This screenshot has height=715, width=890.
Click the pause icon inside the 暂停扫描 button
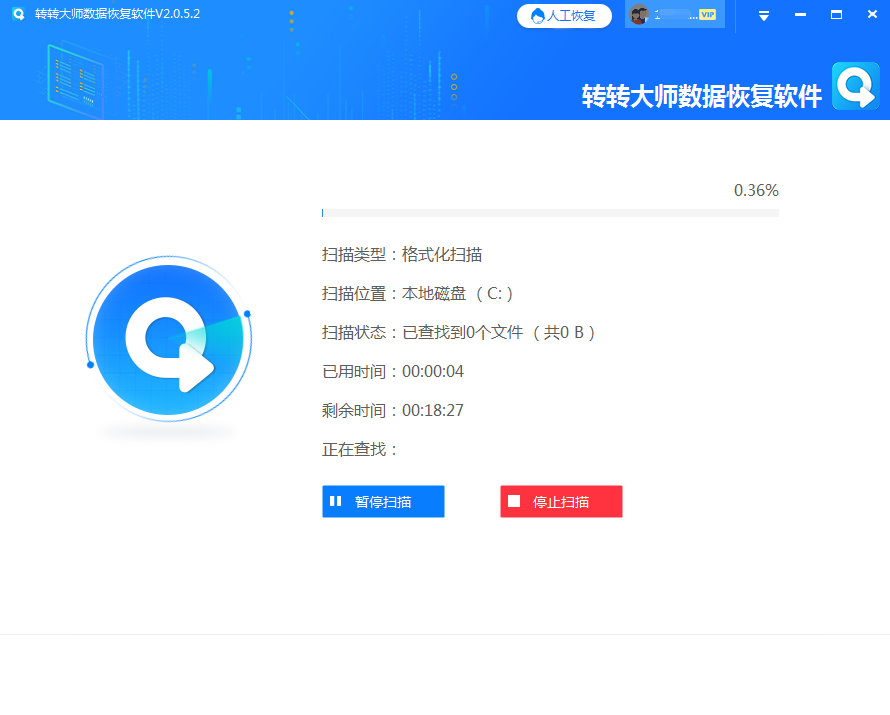click(336, 501)
